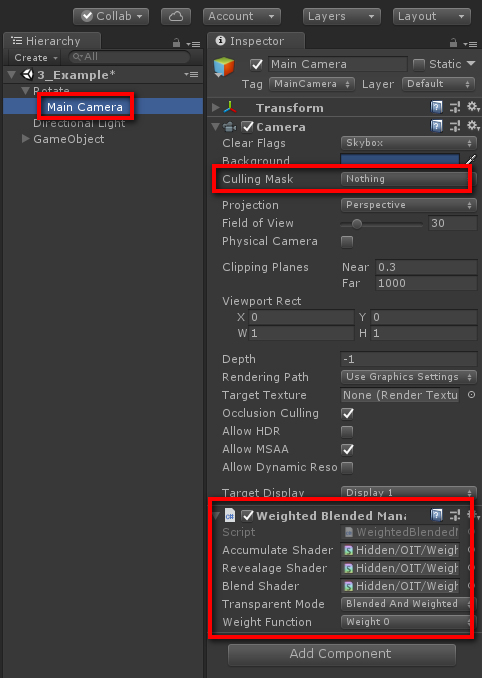Open the Target Display dropdown
Image resolution: width=482 pixels, height=678 pixels.
coord(409,492)
